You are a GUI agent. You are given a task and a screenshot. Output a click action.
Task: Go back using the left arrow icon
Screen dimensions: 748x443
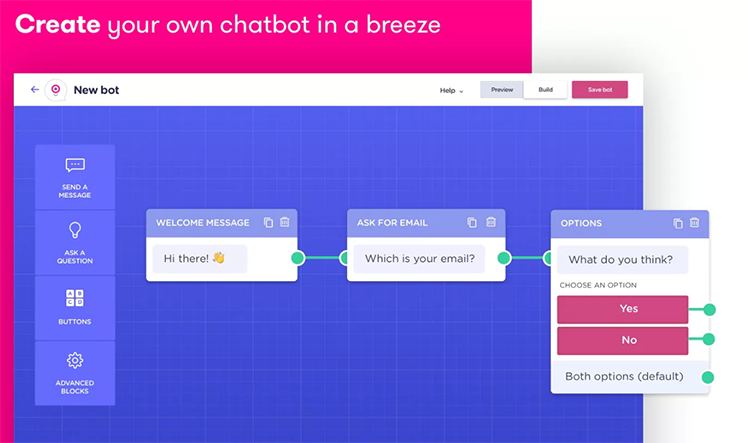pyautogui.click(x=35, y=89)
